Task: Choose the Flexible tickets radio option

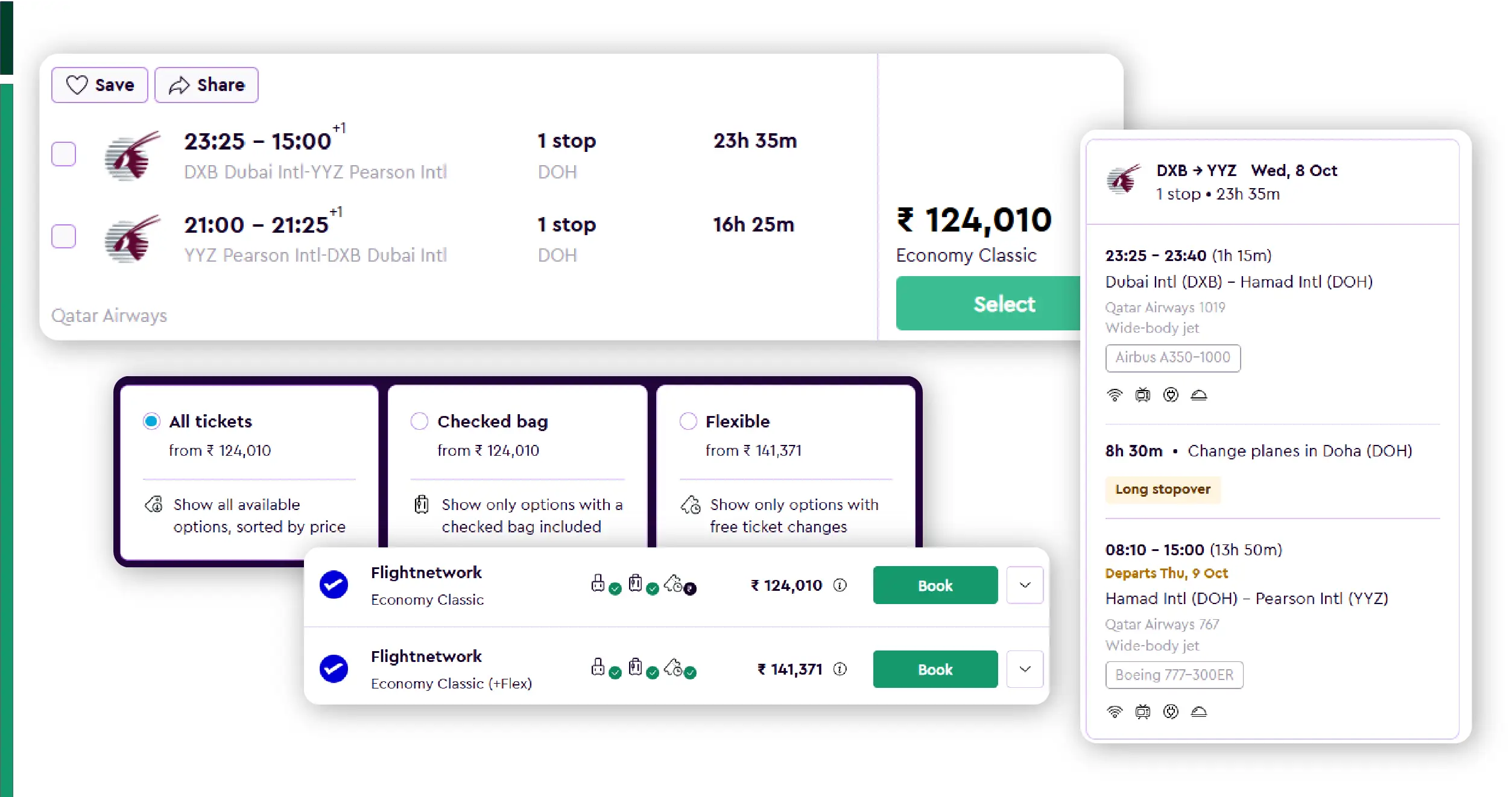Action: 688,421
